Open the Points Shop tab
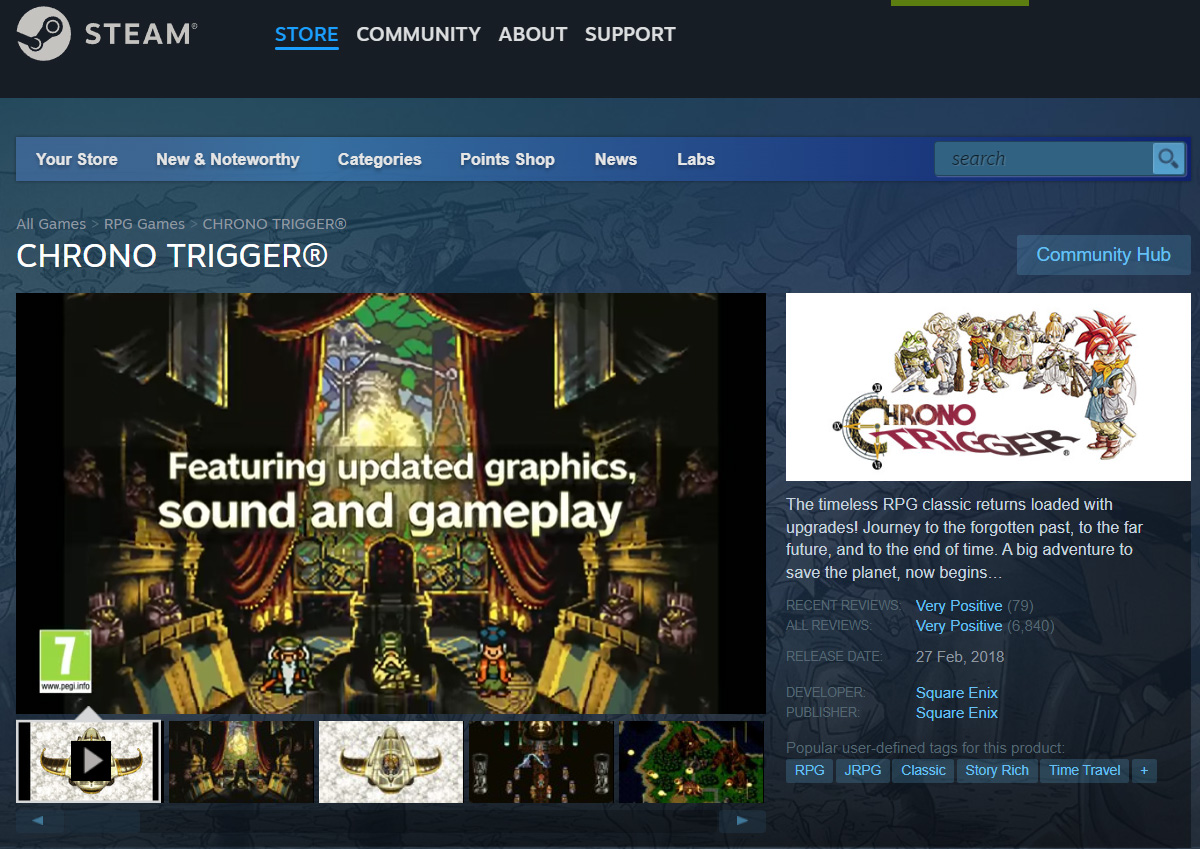The image size is (1200, 849). 507,159
